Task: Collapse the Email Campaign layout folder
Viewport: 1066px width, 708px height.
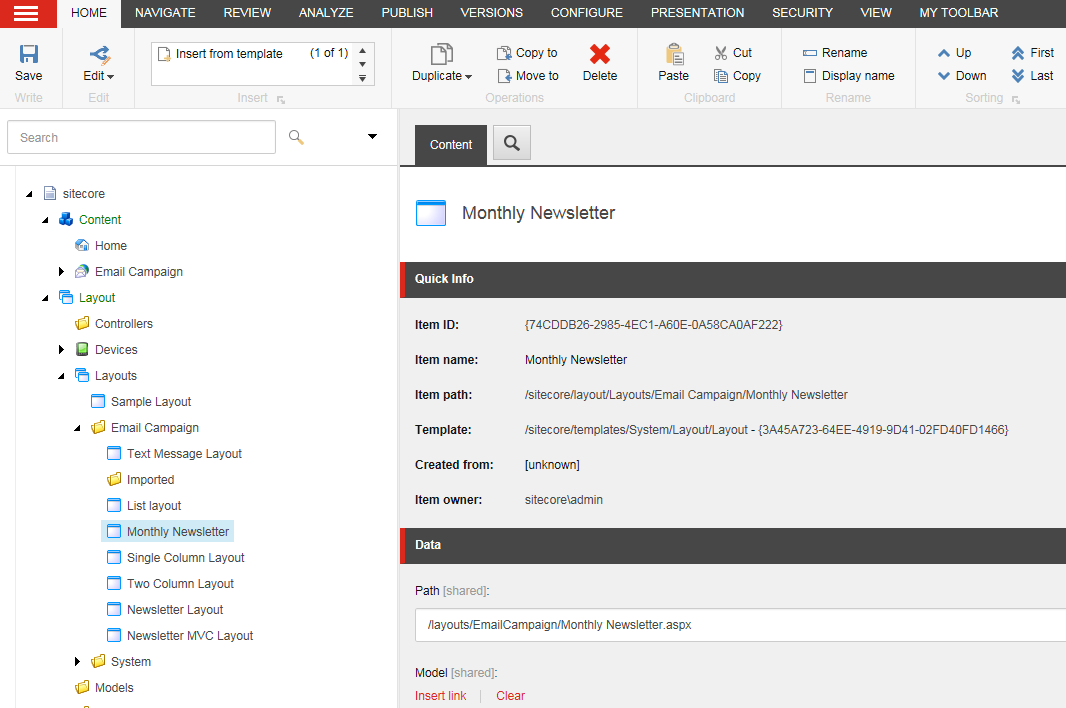Action: (78, 428)
